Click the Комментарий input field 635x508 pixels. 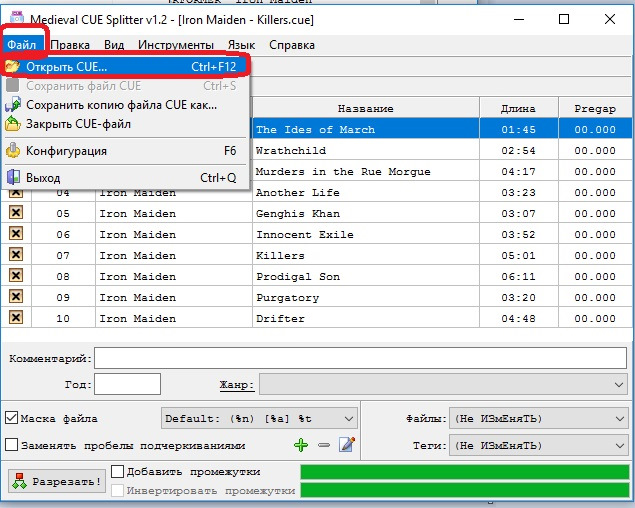(360, 358)
